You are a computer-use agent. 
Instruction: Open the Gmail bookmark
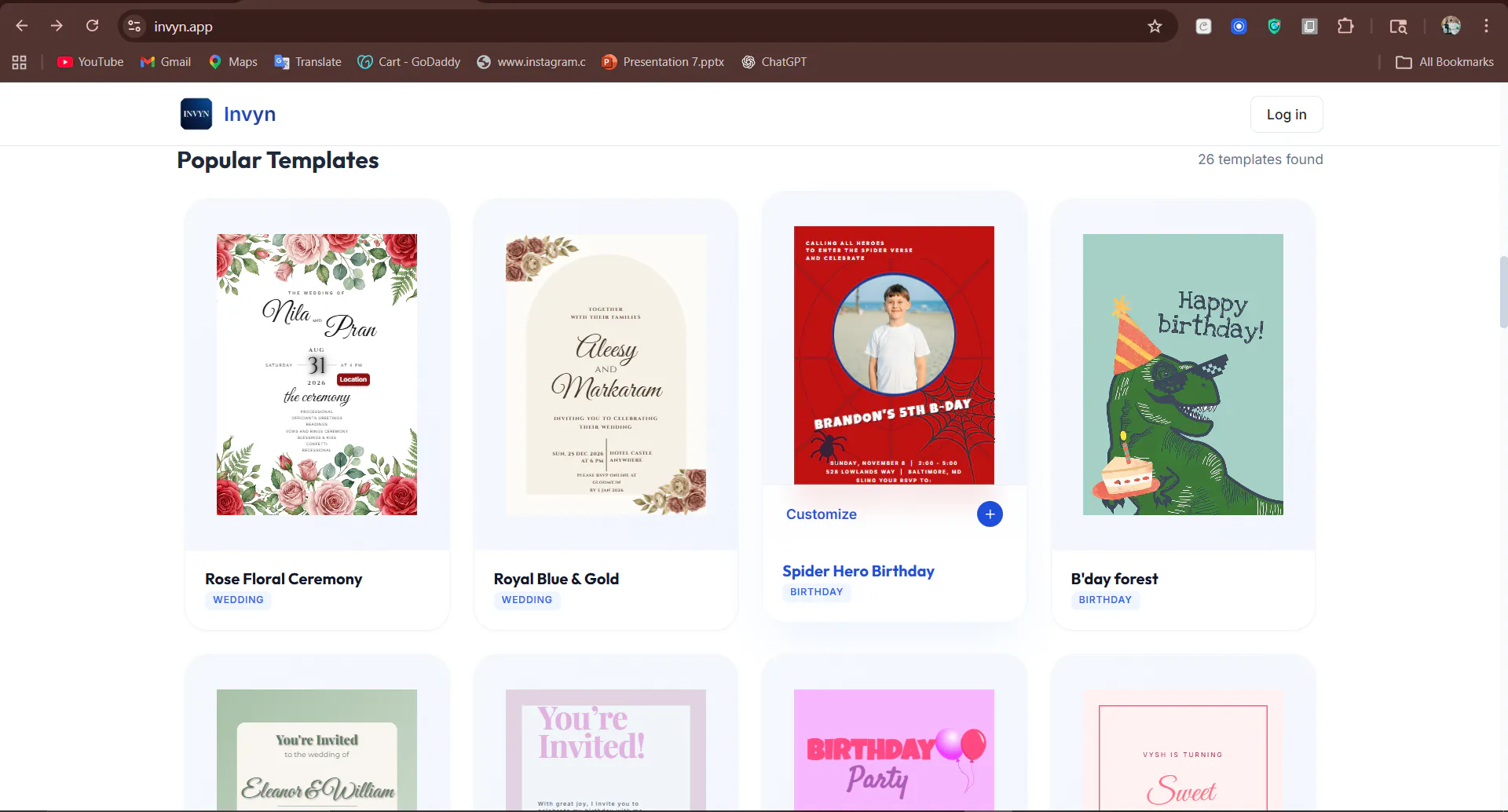(166, 62)
